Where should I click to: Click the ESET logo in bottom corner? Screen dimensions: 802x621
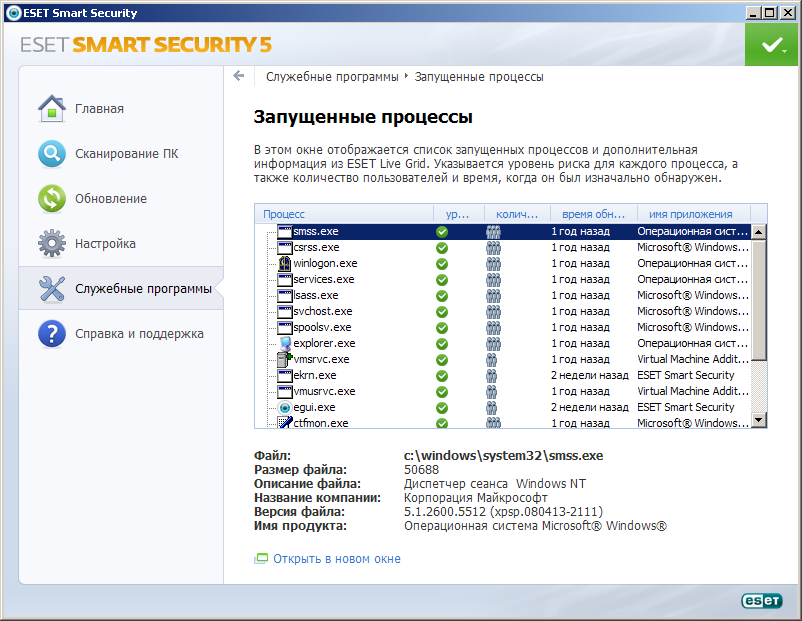coord(762,601)
